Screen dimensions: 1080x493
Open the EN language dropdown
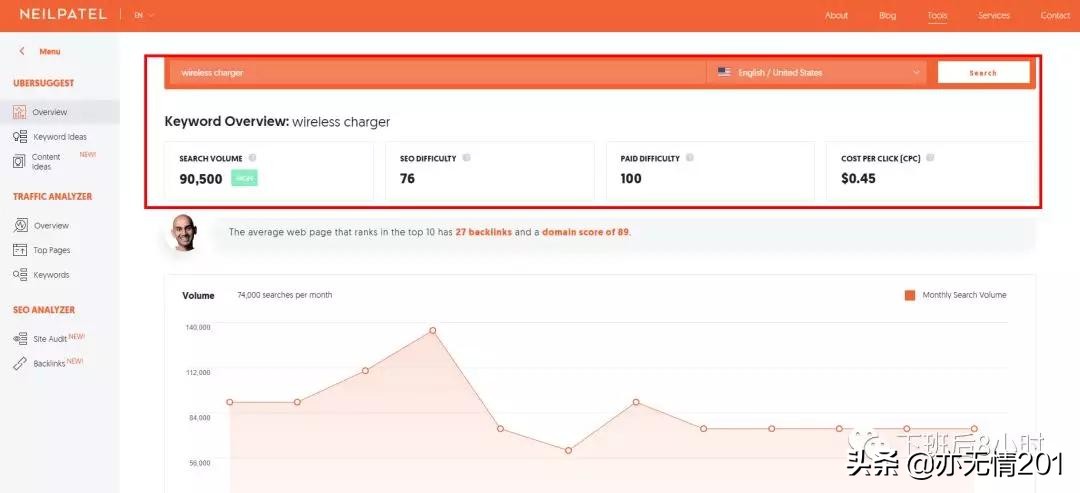coord(144,15)
